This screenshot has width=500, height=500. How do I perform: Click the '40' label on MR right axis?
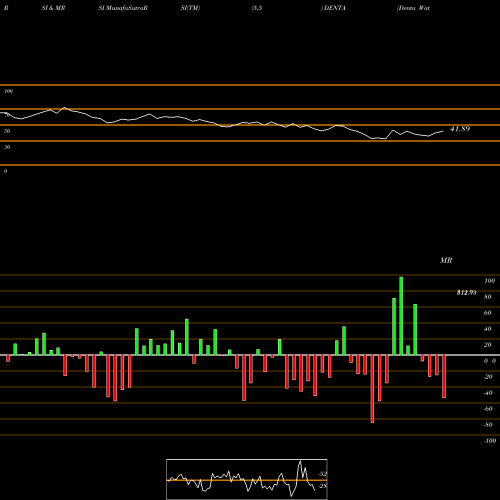tap(488, 329)
